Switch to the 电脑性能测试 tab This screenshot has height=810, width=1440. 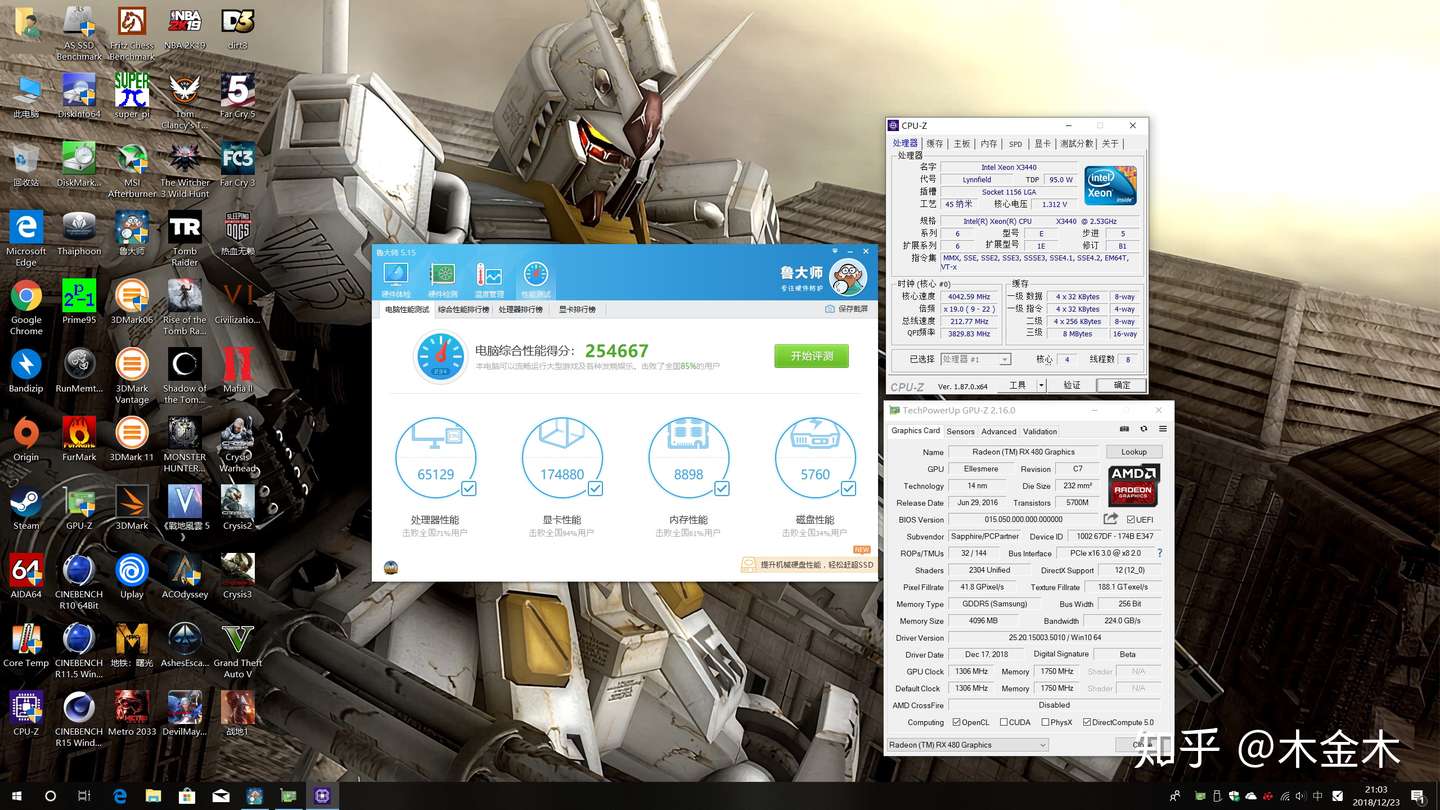(407, 310)
